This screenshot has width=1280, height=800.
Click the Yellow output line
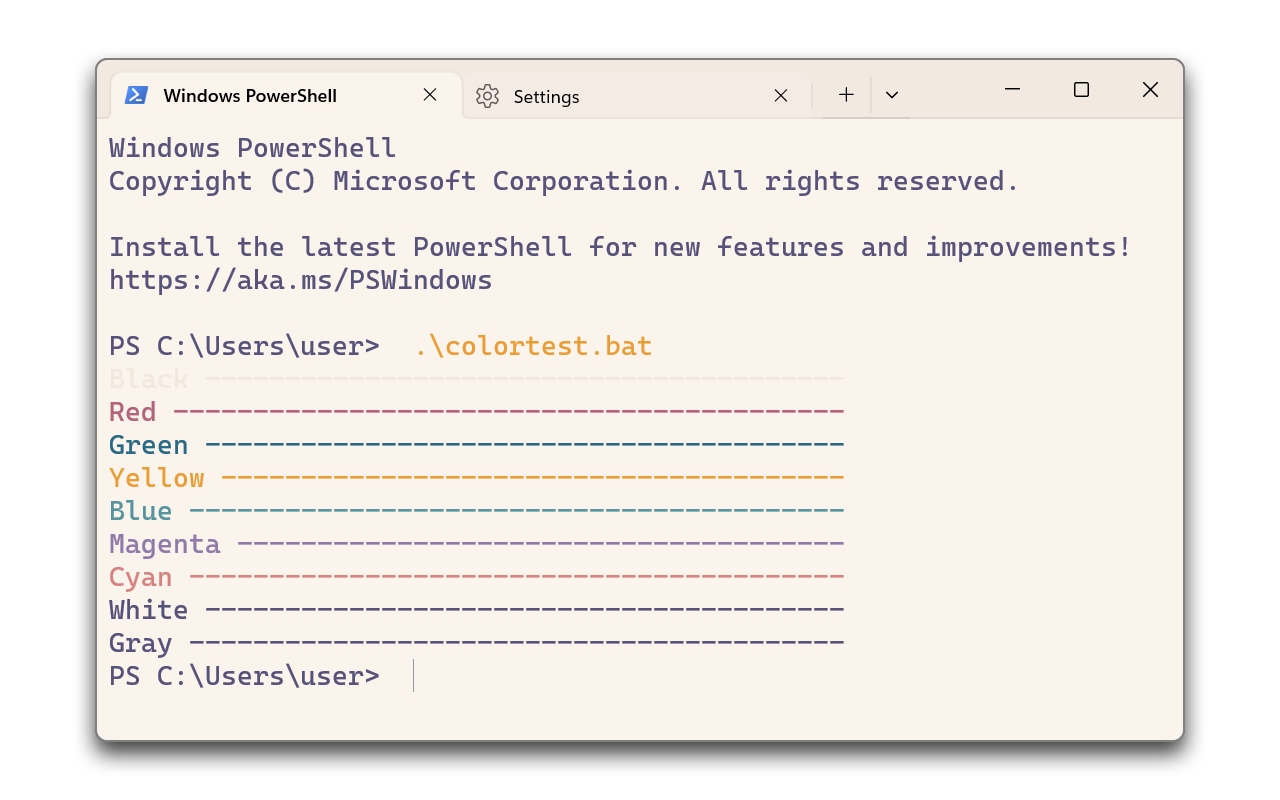477,478
